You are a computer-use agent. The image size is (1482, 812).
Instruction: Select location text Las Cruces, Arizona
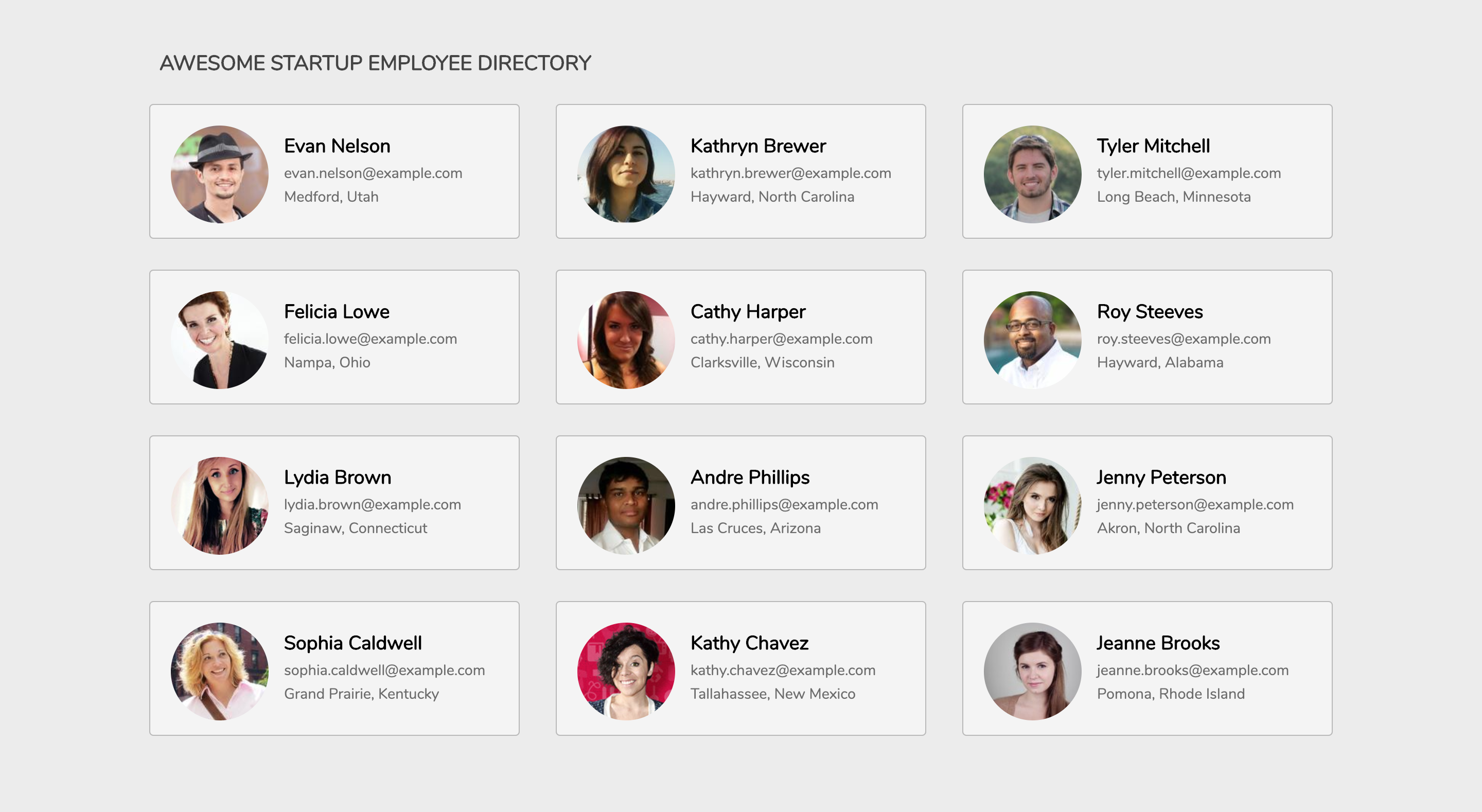756,528
